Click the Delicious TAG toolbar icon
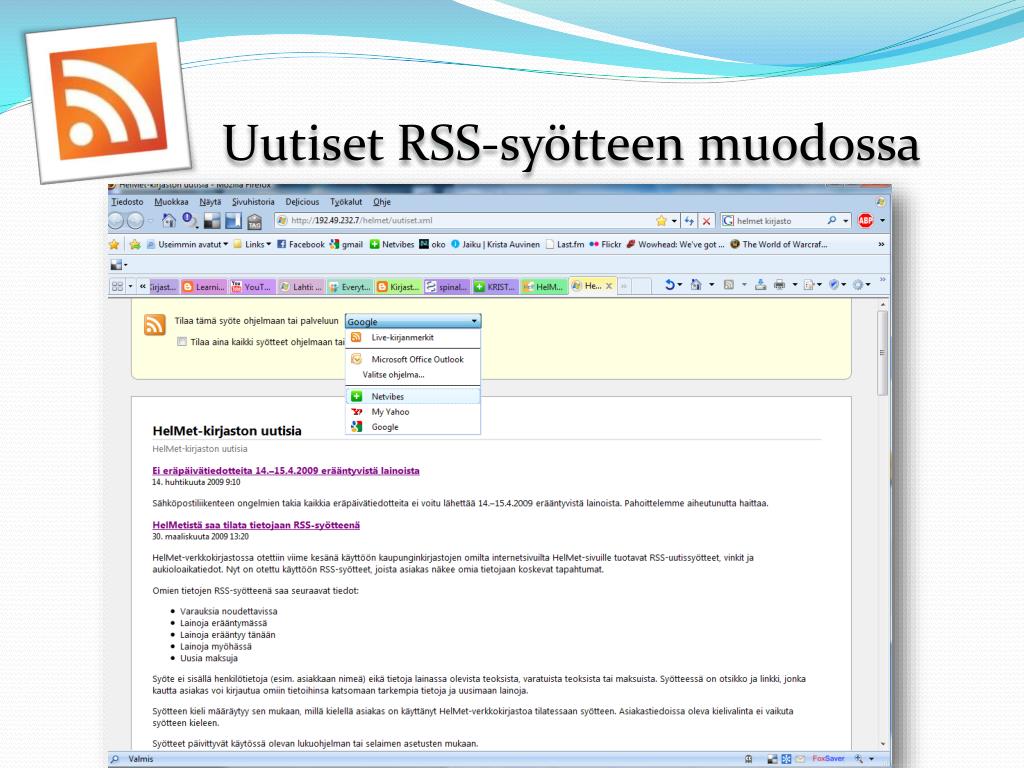 (255, 221)
